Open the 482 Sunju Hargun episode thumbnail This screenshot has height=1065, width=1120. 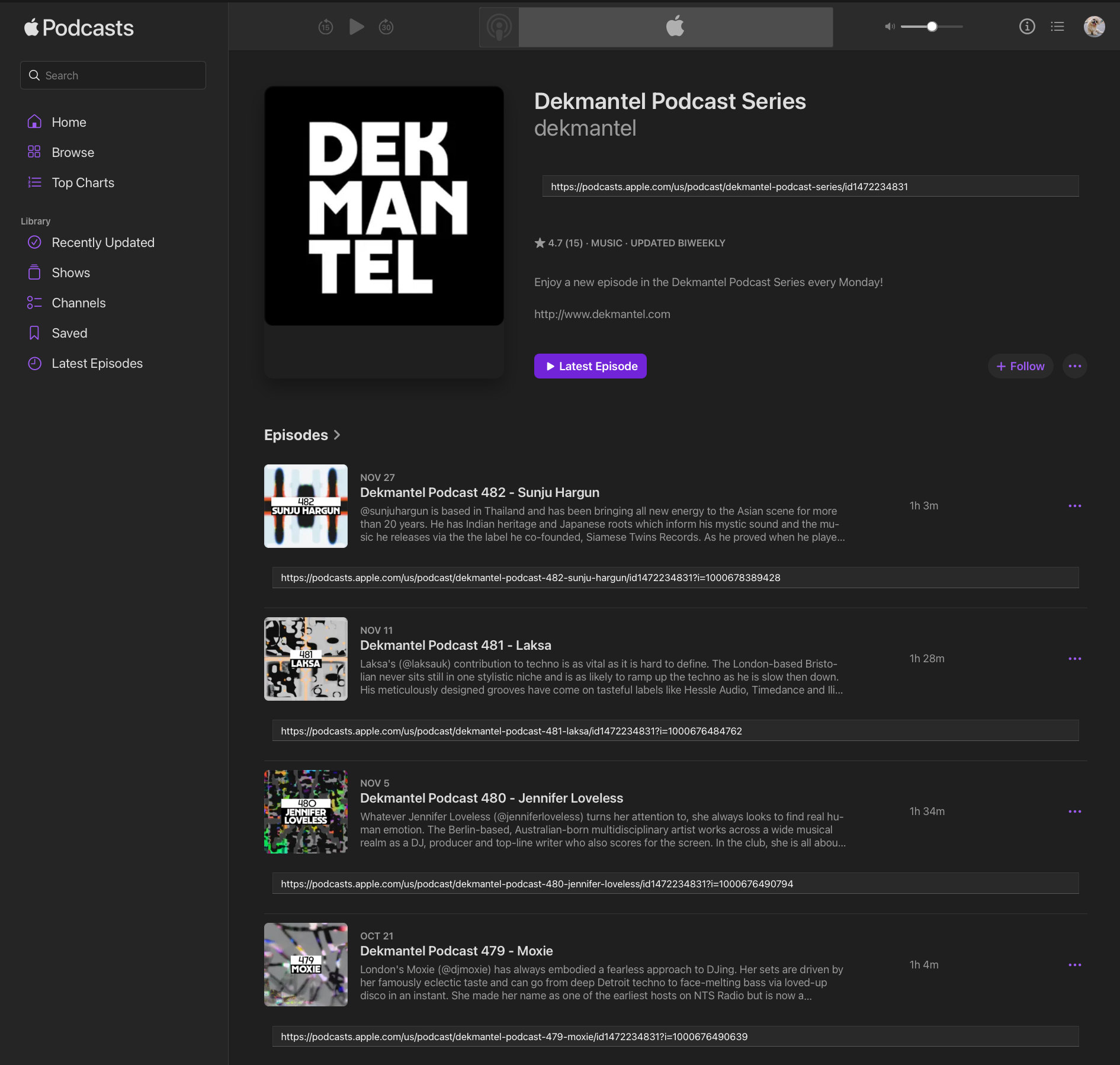(306, 506)
